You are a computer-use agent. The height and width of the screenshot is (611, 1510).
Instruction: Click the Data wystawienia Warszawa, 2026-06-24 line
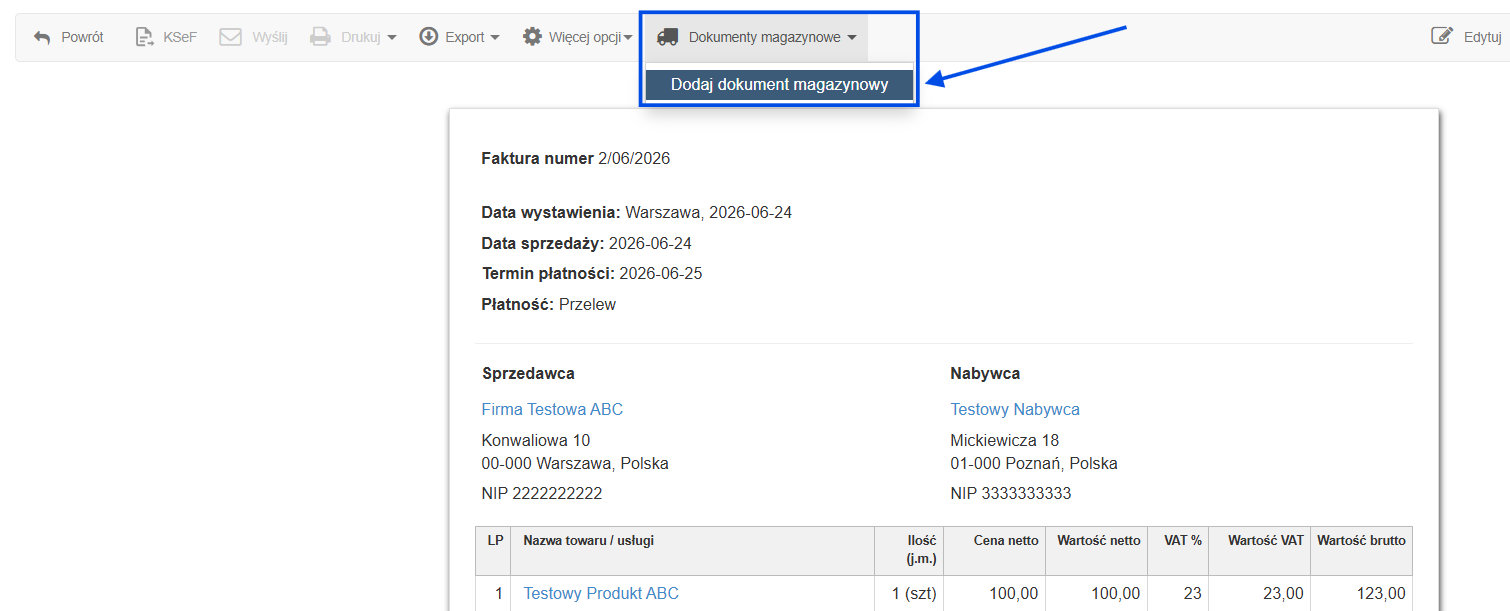click(x=637, y=212)
